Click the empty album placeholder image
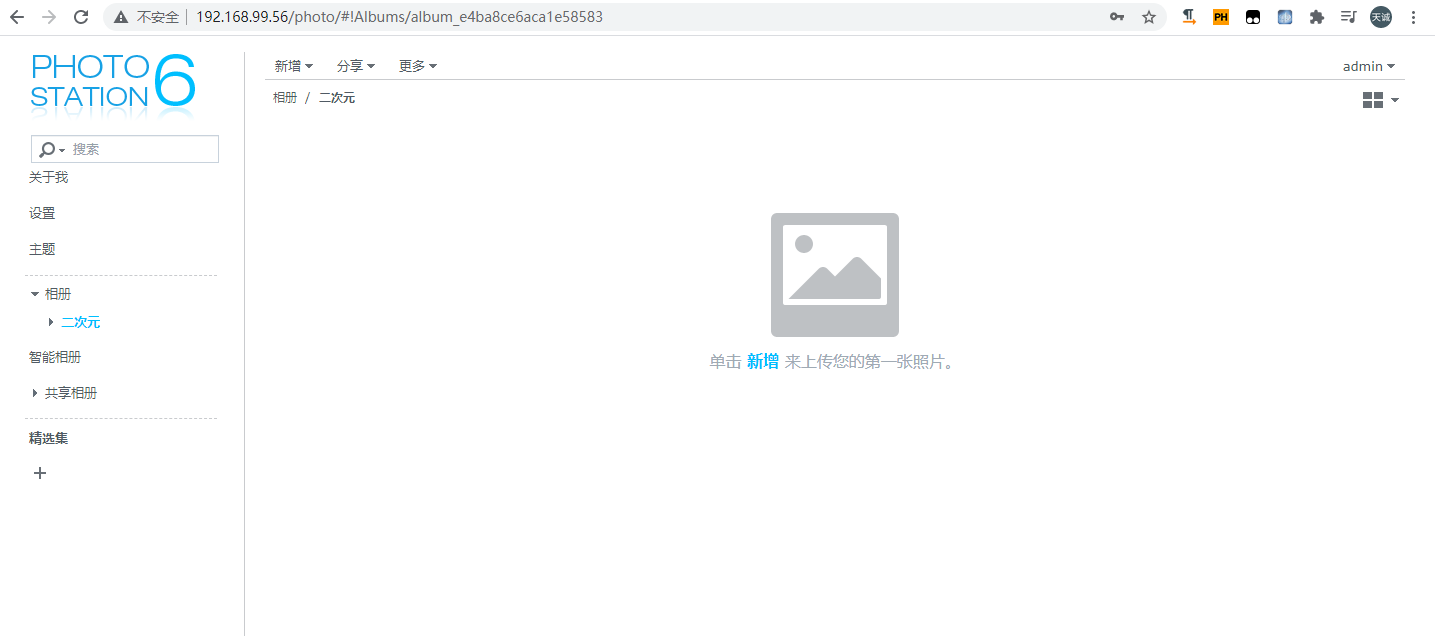The height and width of the screenshot is (636, 1435). coord(834,274)
